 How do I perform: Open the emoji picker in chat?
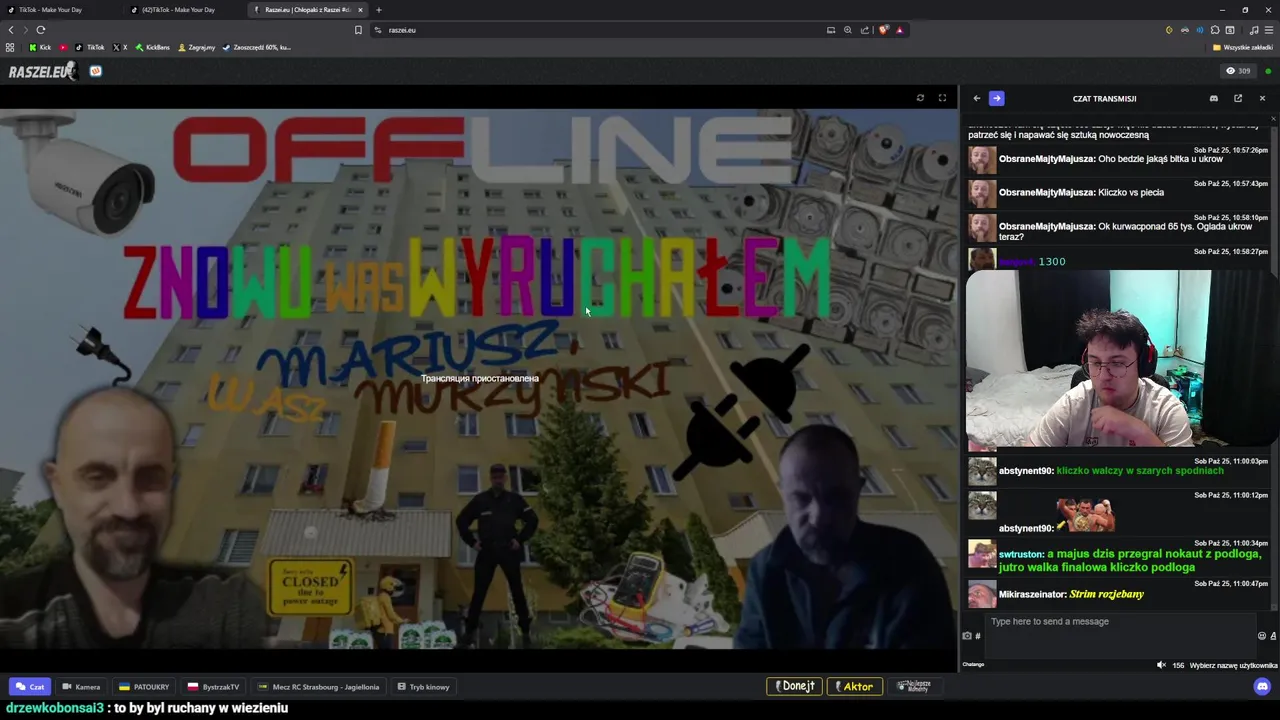1261,636
